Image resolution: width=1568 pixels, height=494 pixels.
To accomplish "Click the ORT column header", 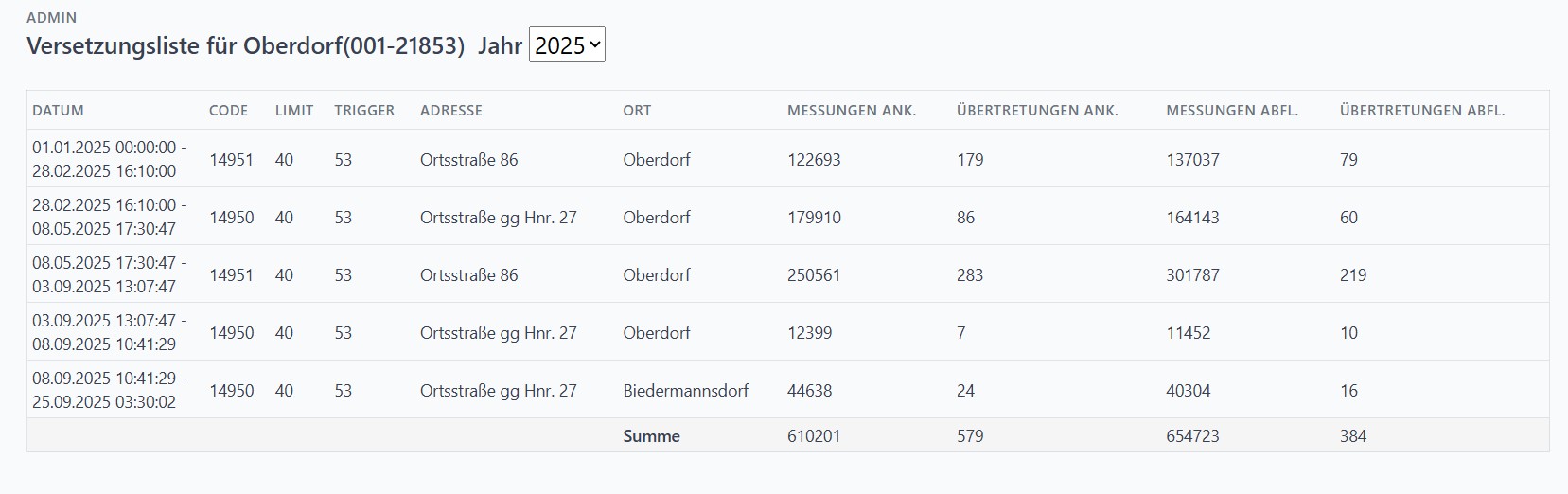I will tap(637, 111).
